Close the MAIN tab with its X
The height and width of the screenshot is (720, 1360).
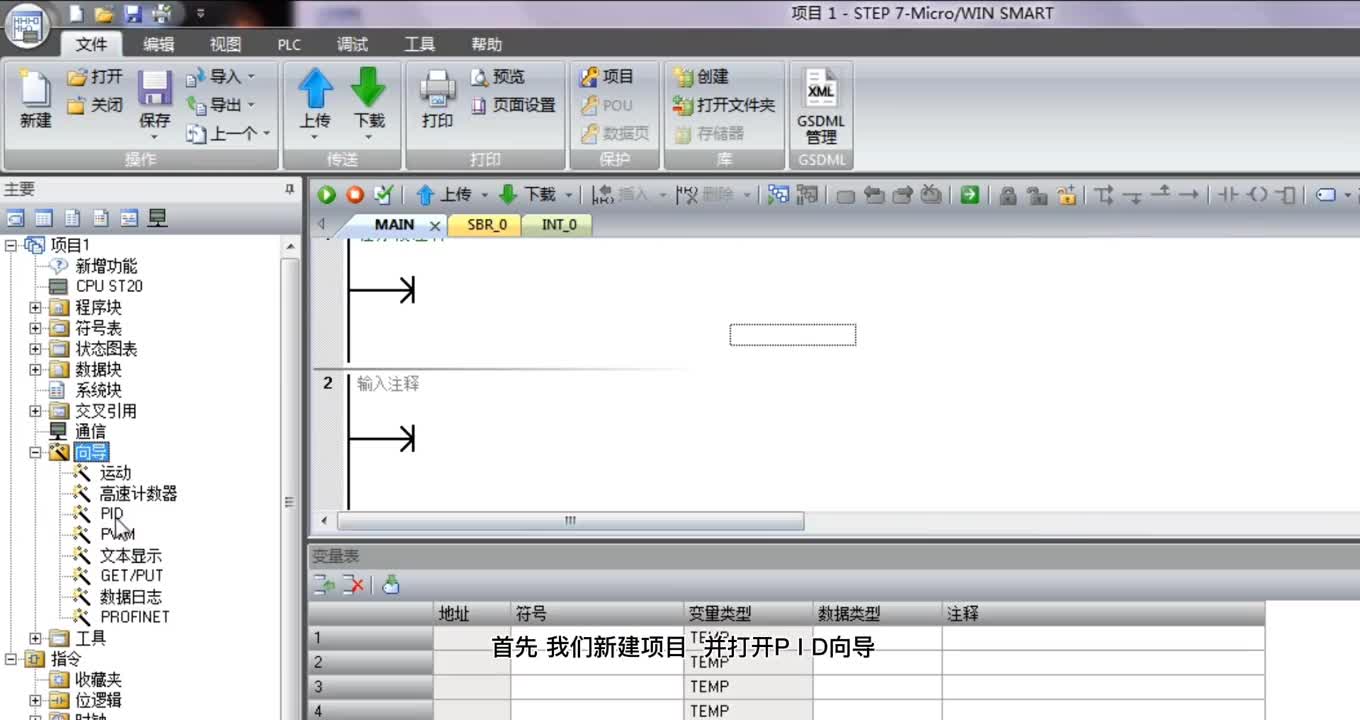click(x=435, y=226)
